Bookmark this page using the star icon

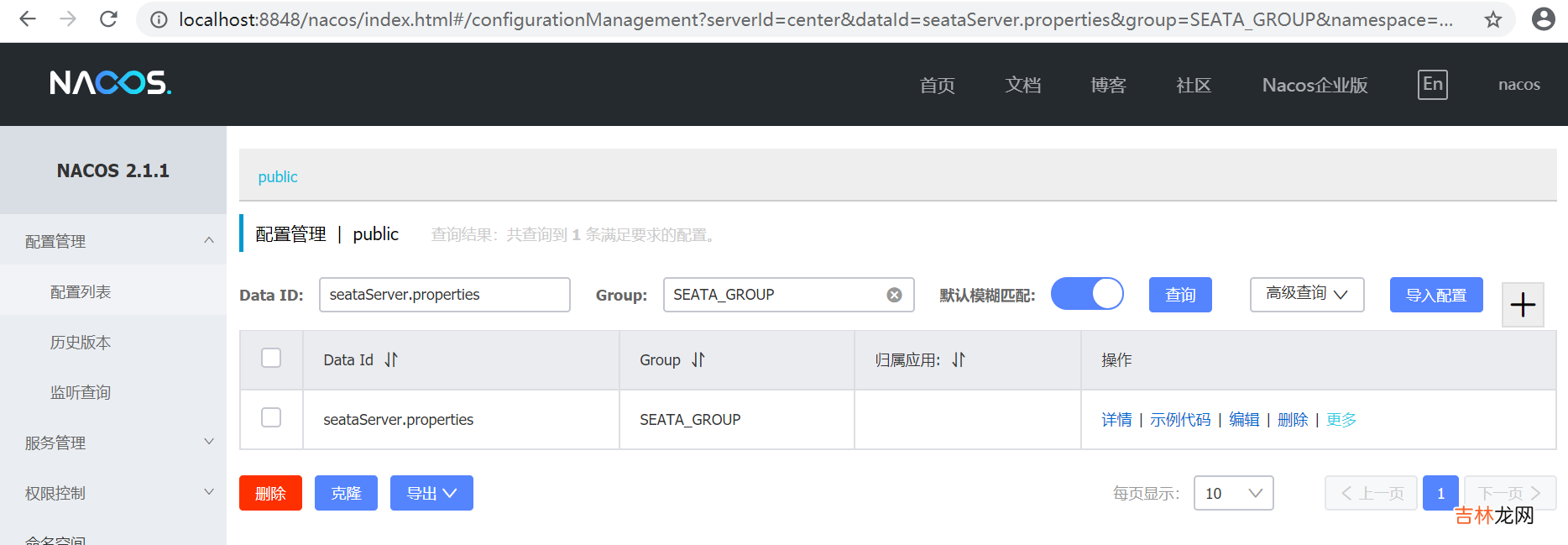[1492, 19]
